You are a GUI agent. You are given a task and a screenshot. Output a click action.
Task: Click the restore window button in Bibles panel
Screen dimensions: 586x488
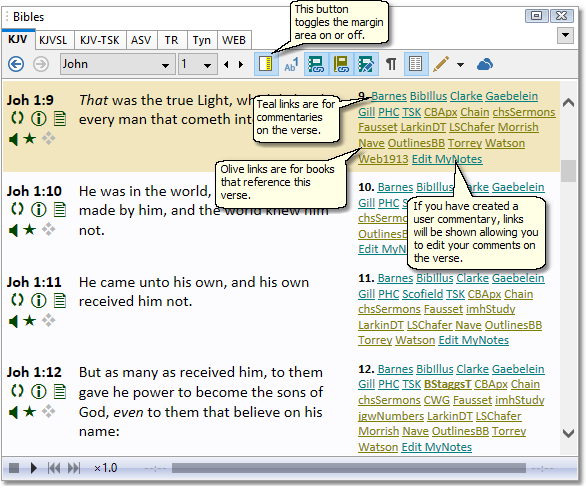coord(537,16)
